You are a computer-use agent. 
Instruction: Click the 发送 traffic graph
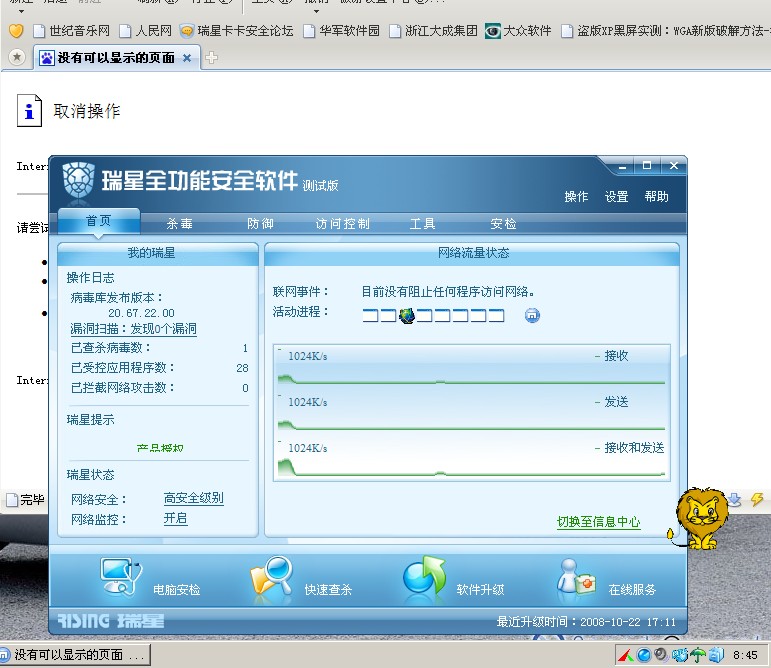[472, 412]
